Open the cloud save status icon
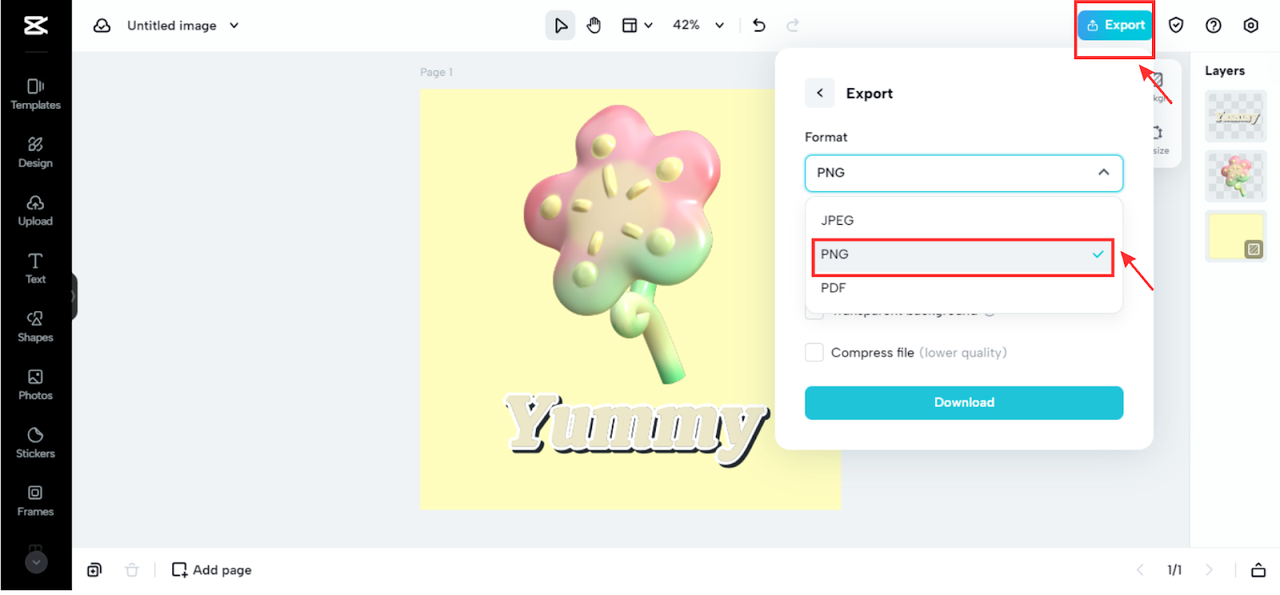Viewport: 1280px width, 595px height. coord(102,26)
